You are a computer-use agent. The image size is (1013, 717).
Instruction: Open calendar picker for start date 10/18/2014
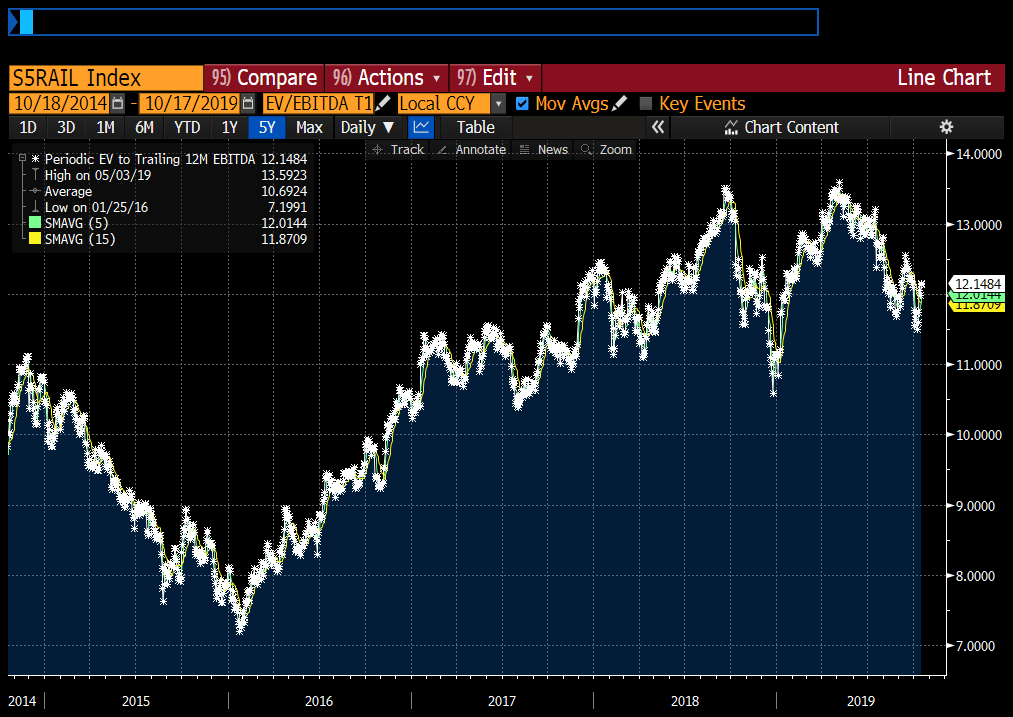pos(118,103)
